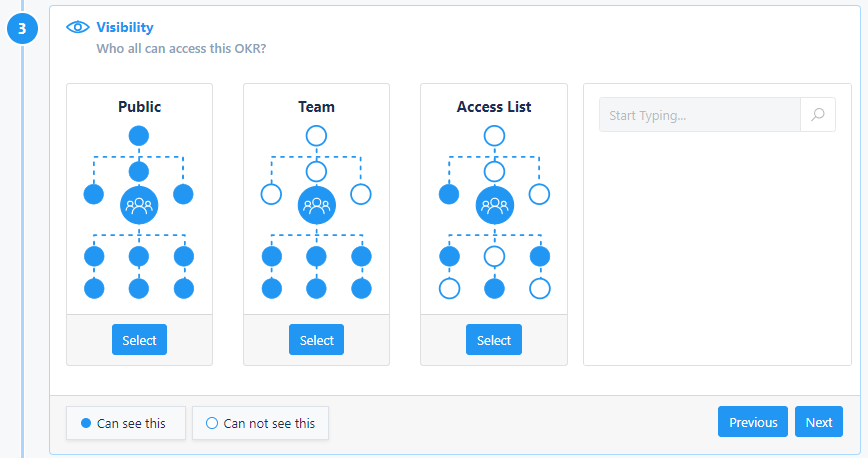Click the Visibility section heading
868x458 pixels.
(125, 28)
